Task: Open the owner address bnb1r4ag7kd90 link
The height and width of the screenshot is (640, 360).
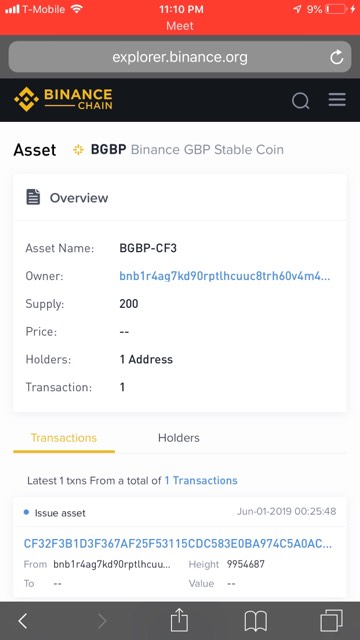Action: click(x=224, y=276)
